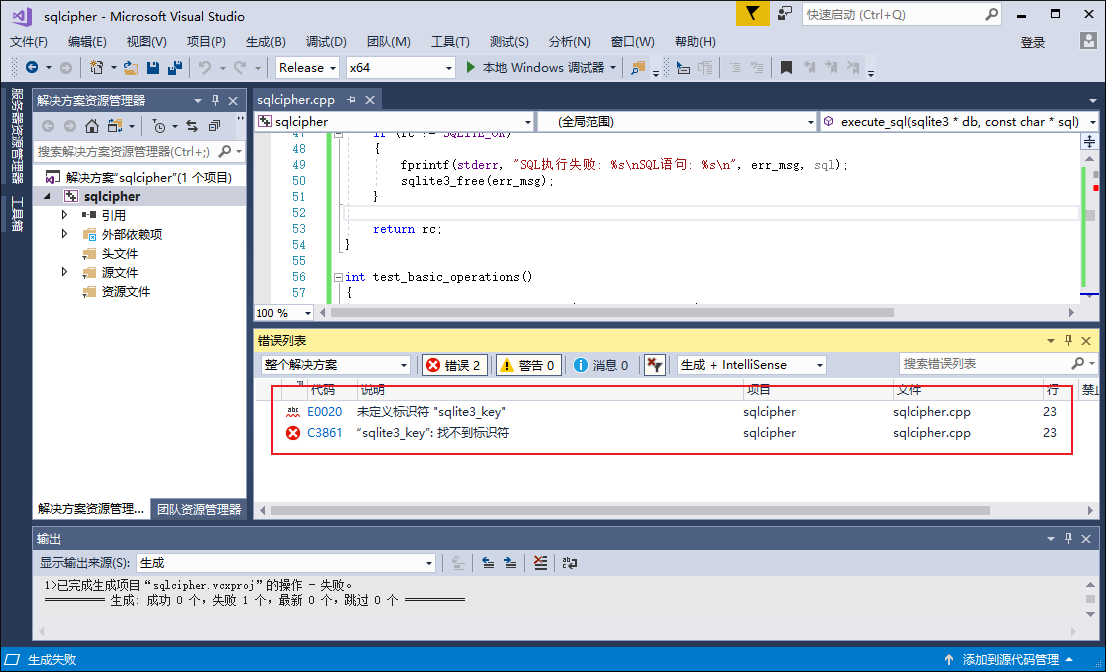Expand the 引用 node in solution tree
1106x672 pixels.
[65, 215]
